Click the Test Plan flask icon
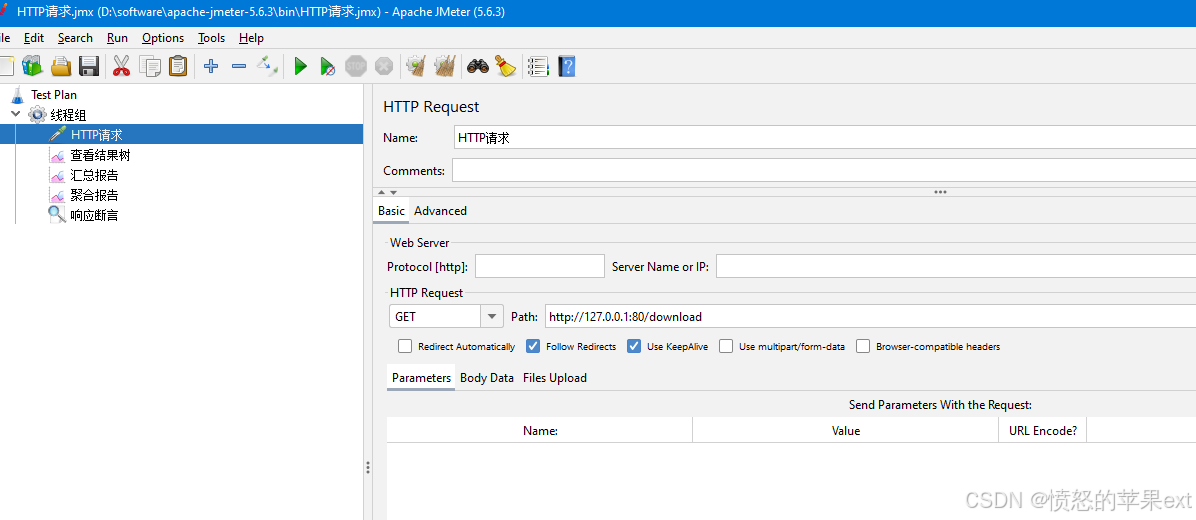The height and width of the screenshot is (520, 1196). [17, 95]
